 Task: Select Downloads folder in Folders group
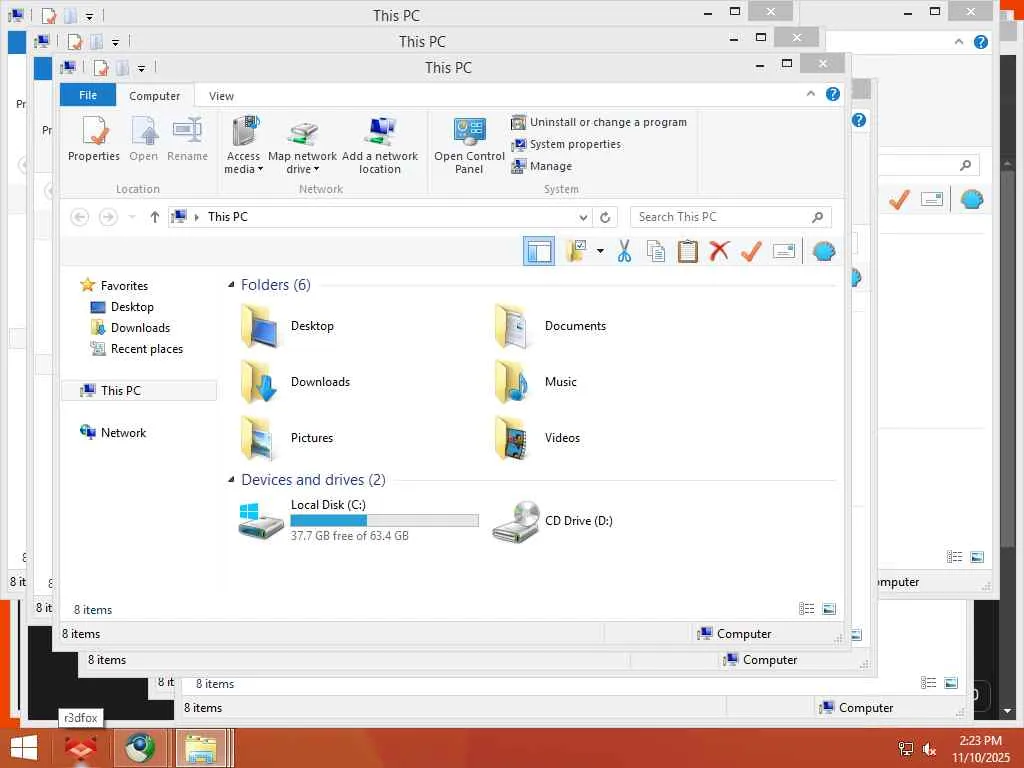click(x=295, y=382)
